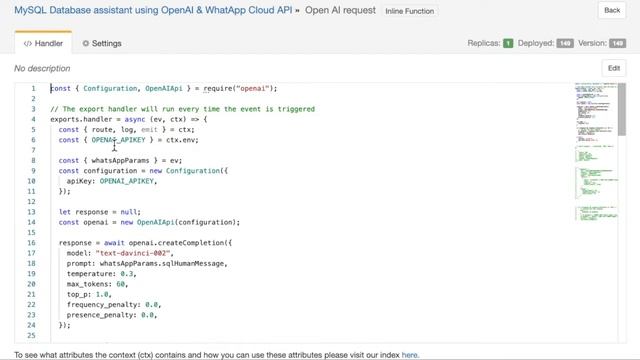Click line number 16 in gutter
640x360 pixels.
(31, 243)
